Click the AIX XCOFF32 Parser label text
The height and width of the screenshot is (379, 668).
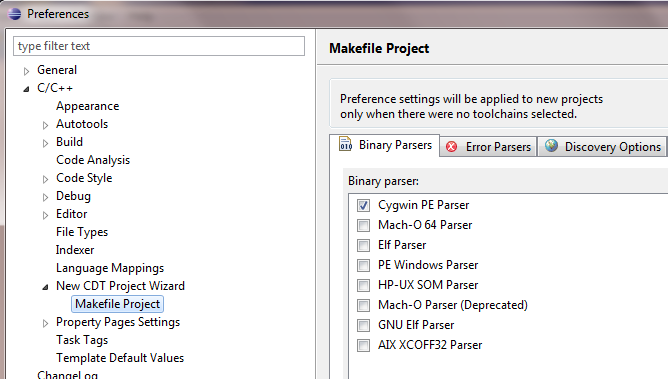tap(430, 345)
